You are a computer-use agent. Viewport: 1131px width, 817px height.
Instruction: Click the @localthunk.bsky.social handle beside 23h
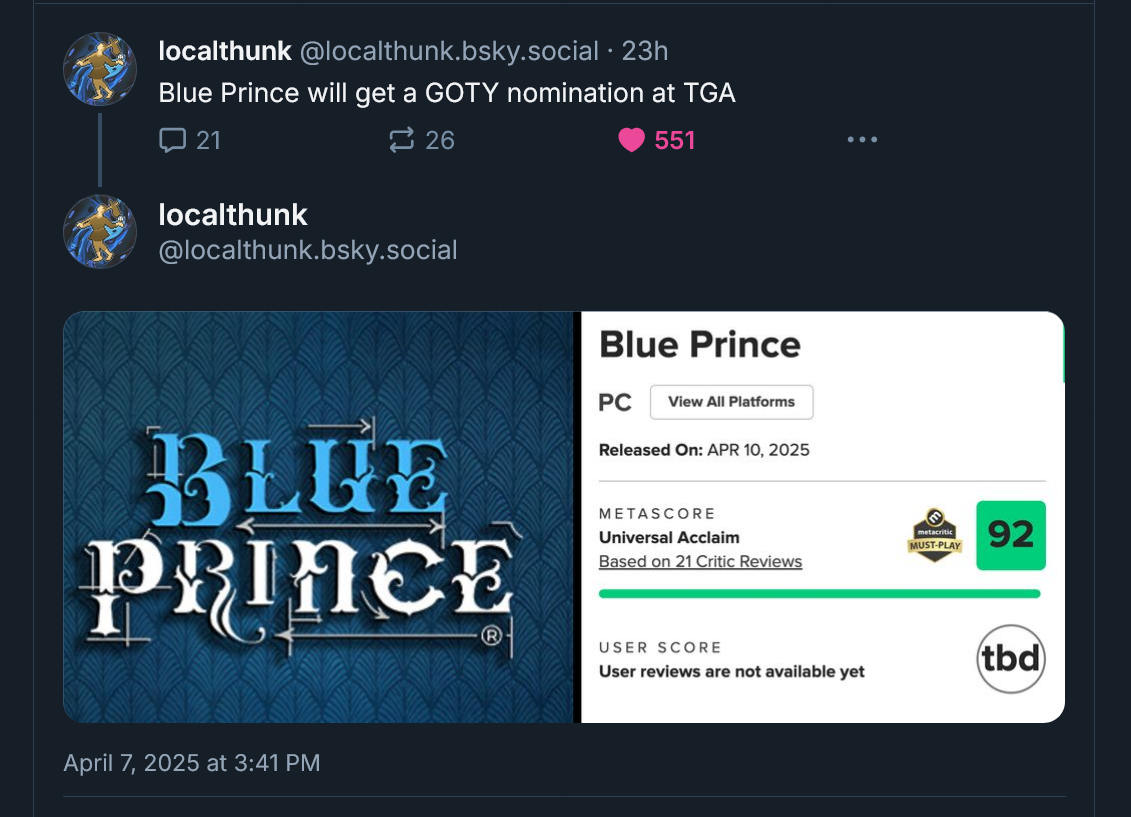449,51
